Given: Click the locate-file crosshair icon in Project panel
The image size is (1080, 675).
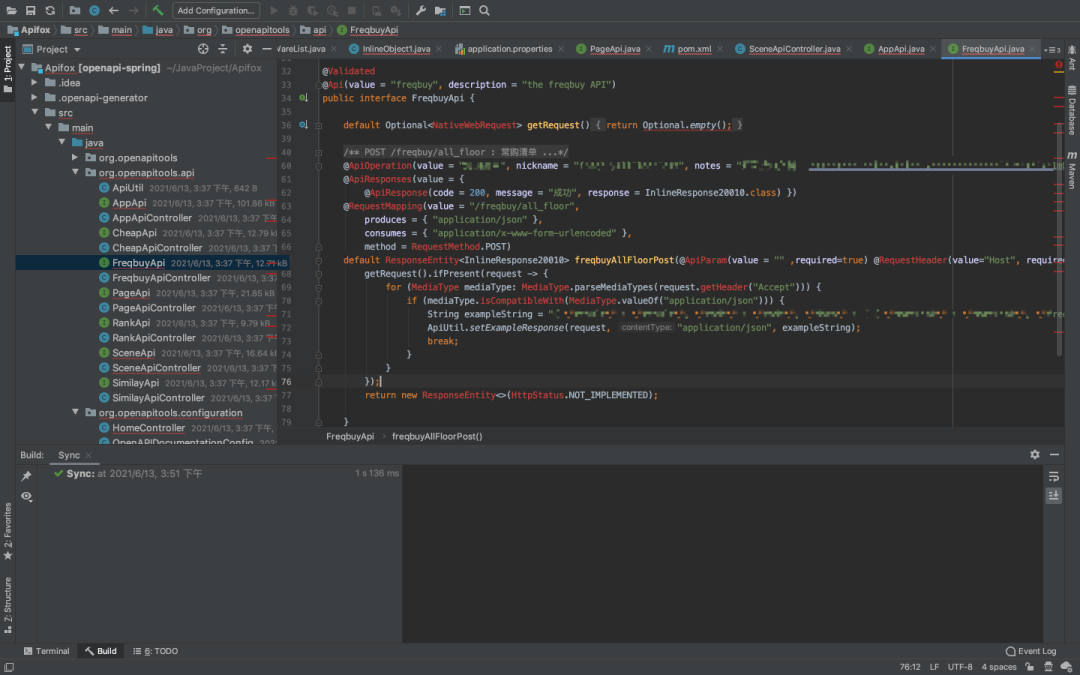Looking at the screenshot, I should tap(203, 48).
